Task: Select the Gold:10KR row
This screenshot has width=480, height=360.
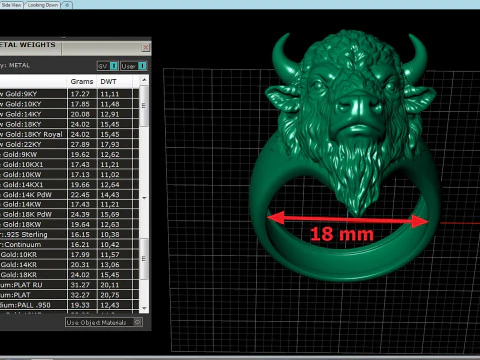Action: (69, 255)
